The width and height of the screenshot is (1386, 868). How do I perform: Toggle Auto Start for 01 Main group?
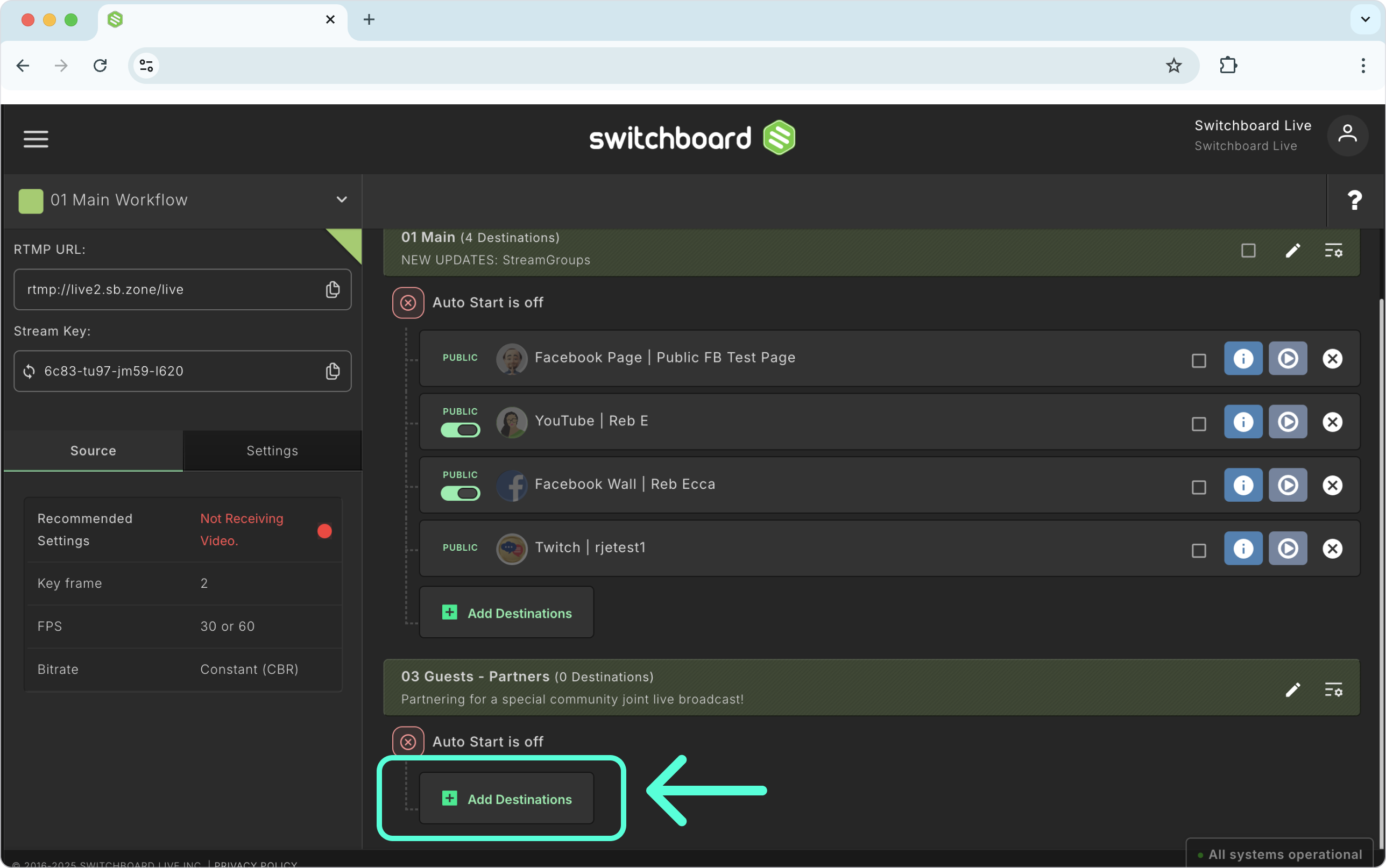pyautogui.click(x=408, y=303)
